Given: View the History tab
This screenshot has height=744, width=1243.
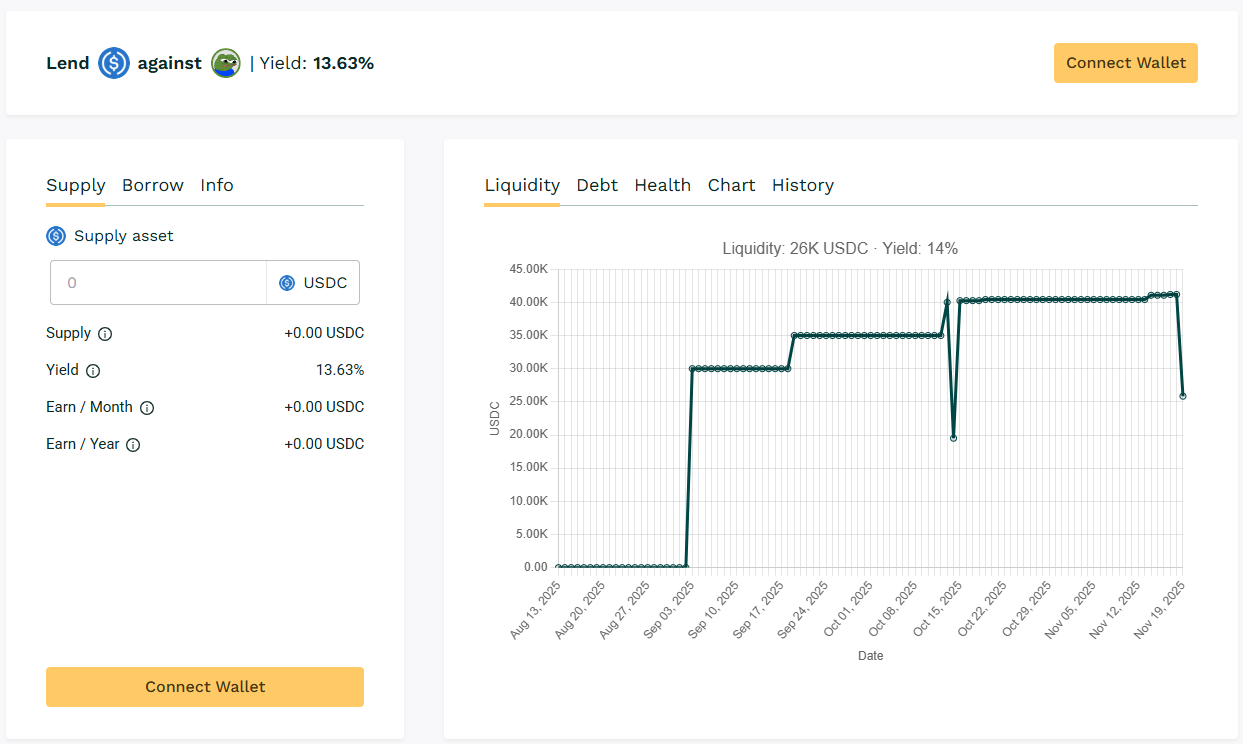Looking at the screenshot, I should 802,185.
